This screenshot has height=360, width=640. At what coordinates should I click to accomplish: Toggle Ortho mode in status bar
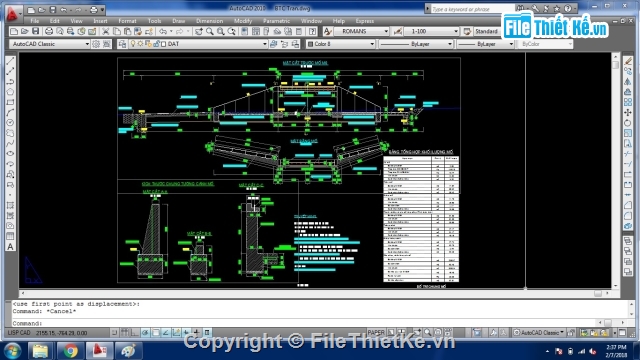(135, 333)
